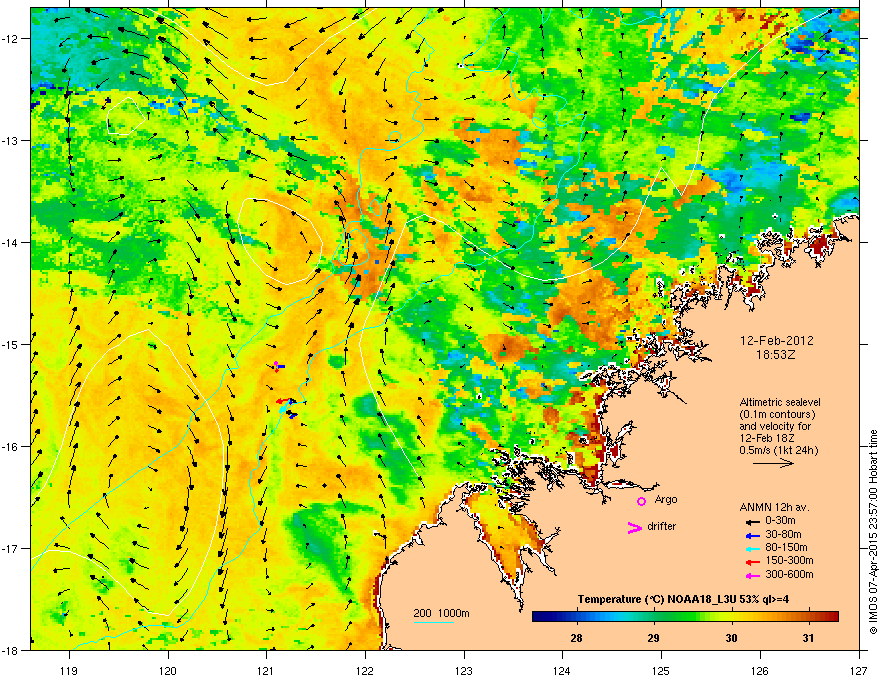
Task: Click the longitude axis label 123
Action: (x=464, y=670)
